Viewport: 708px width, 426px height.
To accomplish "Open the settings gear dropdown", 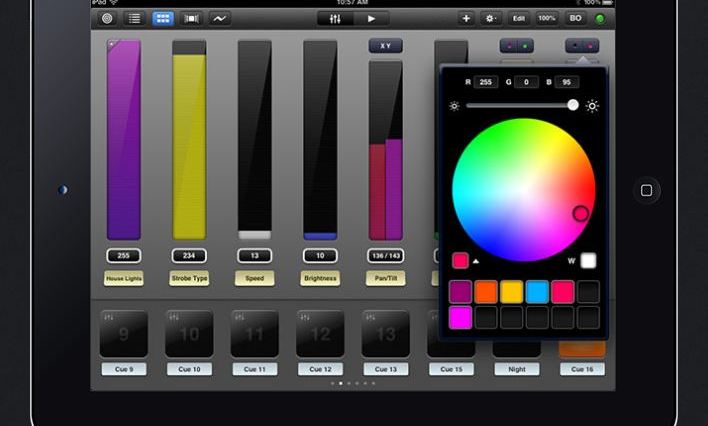I will pyautogui.click(x=491, y=18).
